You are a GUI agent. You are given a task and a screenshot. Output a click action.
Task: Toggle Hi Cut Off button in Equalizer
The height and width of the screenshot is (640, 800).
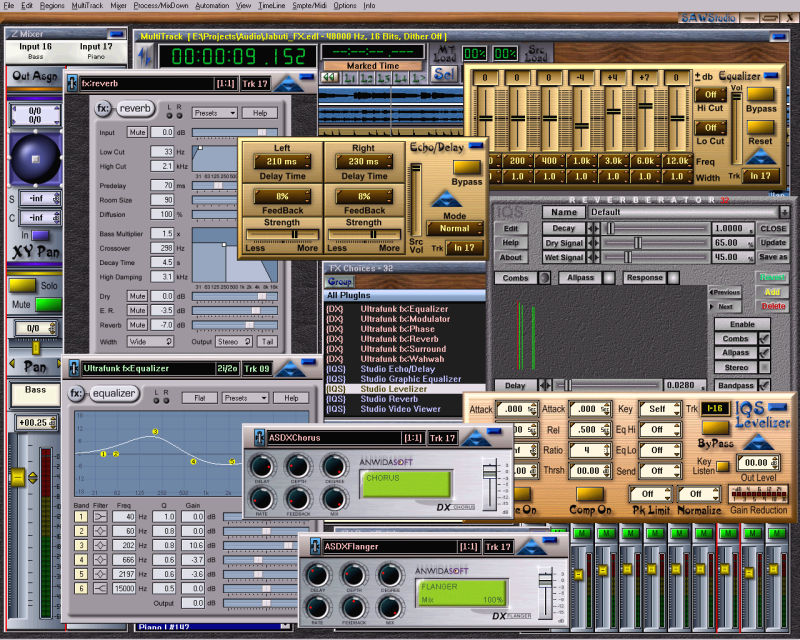[710, 94]
